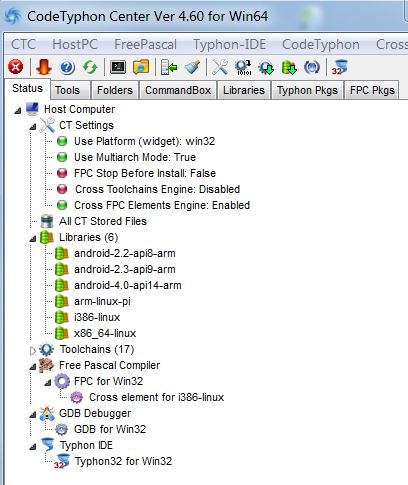Expand the Toolchains (17) tree node
408x485 pixels.
pos(32,350)
